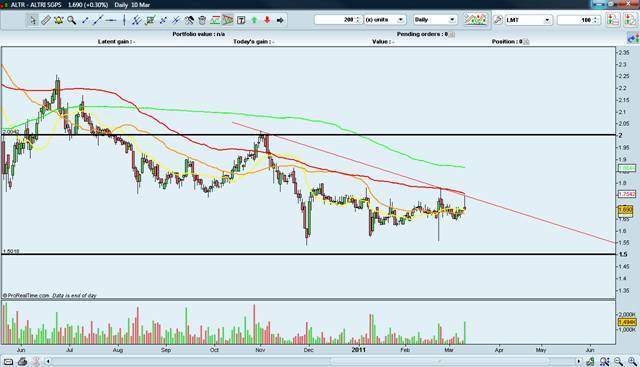Click the Latent gain label
The height and width of the screenshot is (367, 640).
point(116,42)
